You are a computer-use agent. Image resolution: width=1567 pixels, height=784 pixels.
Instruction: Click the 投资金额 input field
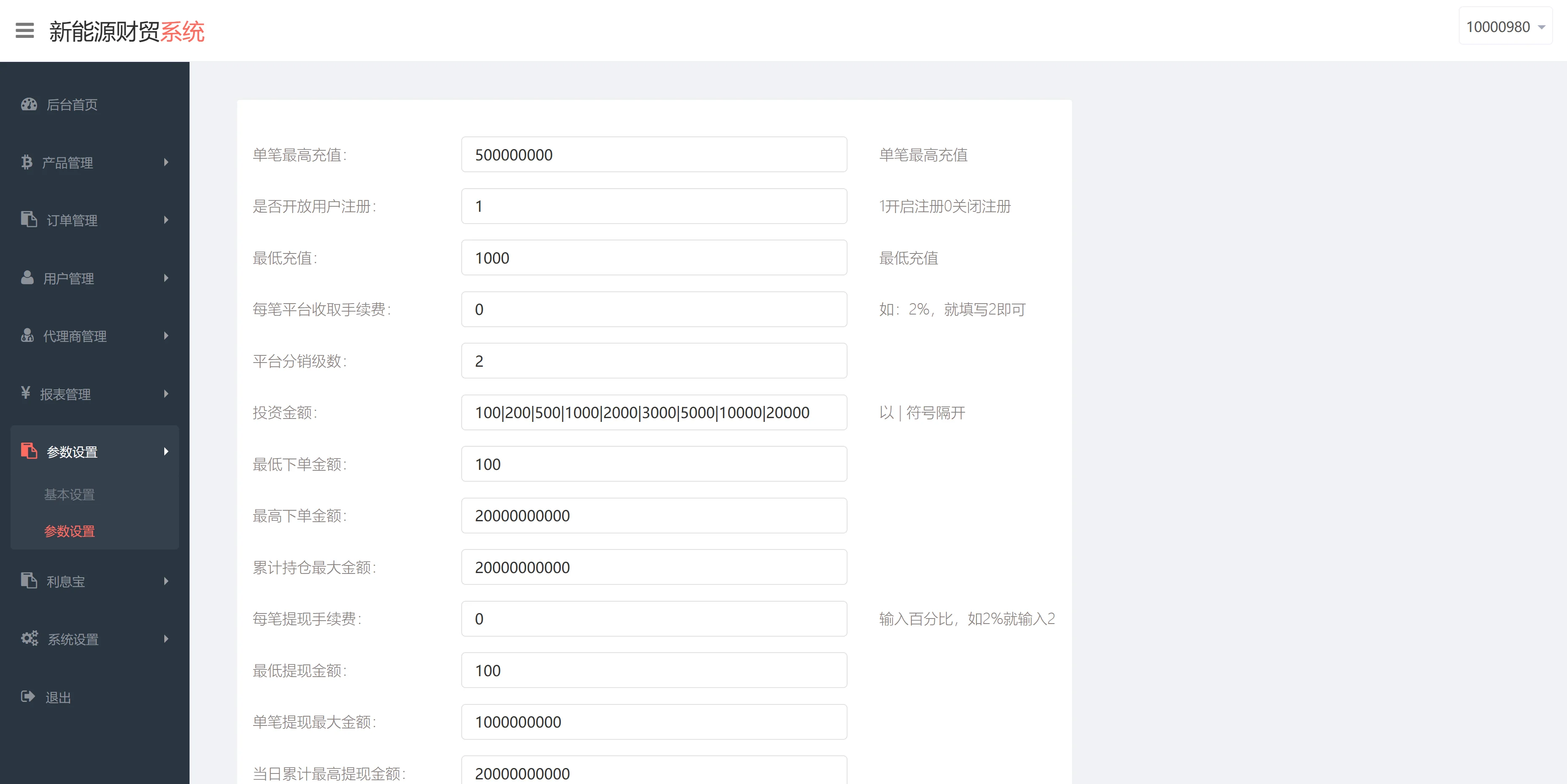pyautogui.click(x=653, y=413)
